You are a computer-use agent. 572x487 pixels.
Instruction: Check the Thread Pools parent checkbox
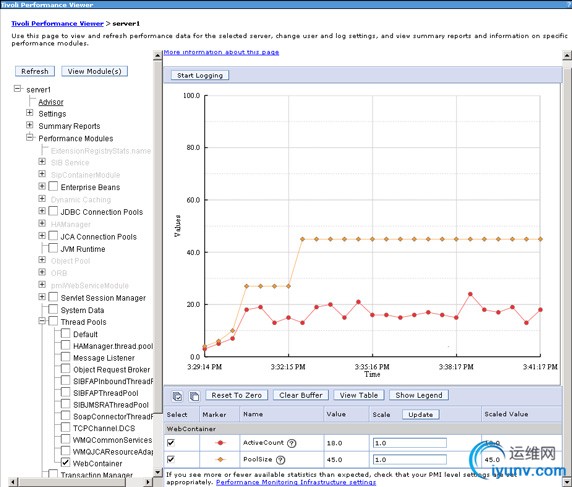tap(53, 321)
